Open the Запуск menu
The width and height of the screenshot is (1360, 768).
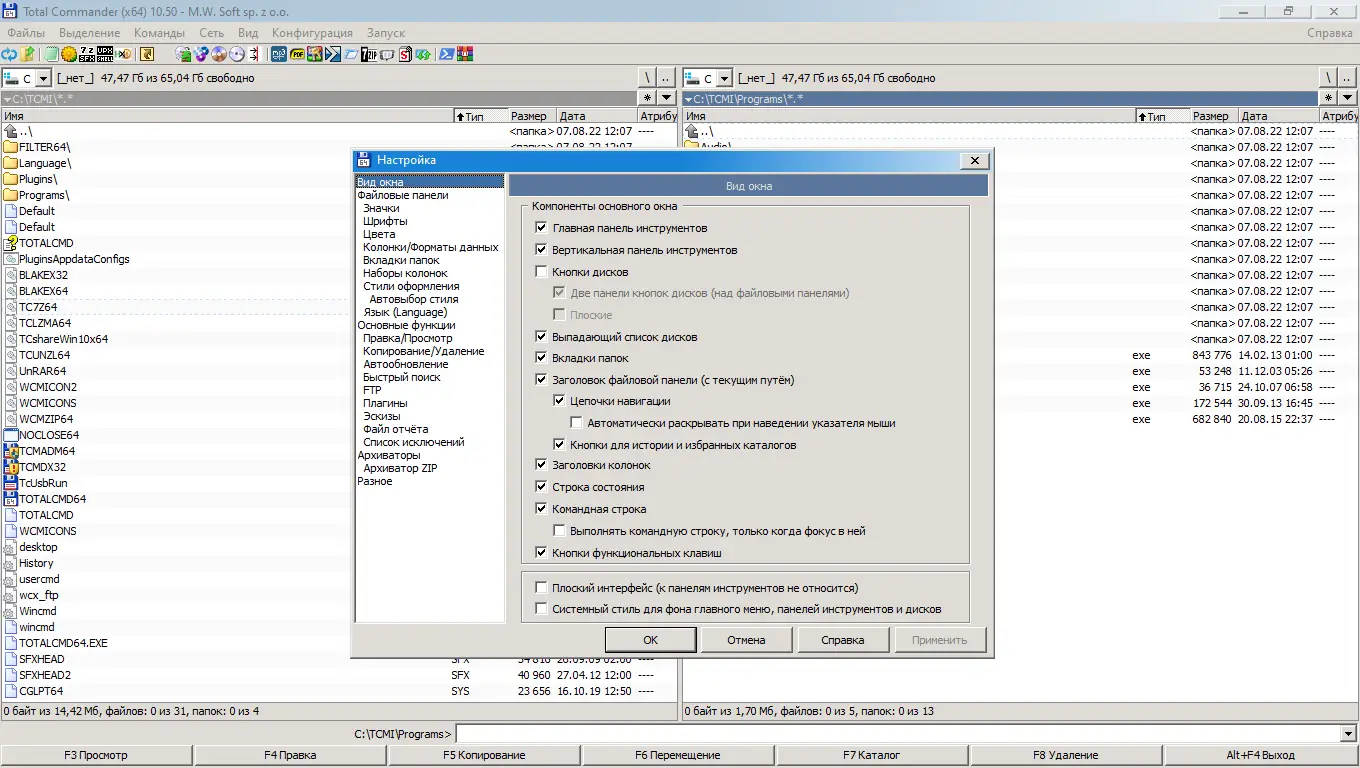(386, 33)
